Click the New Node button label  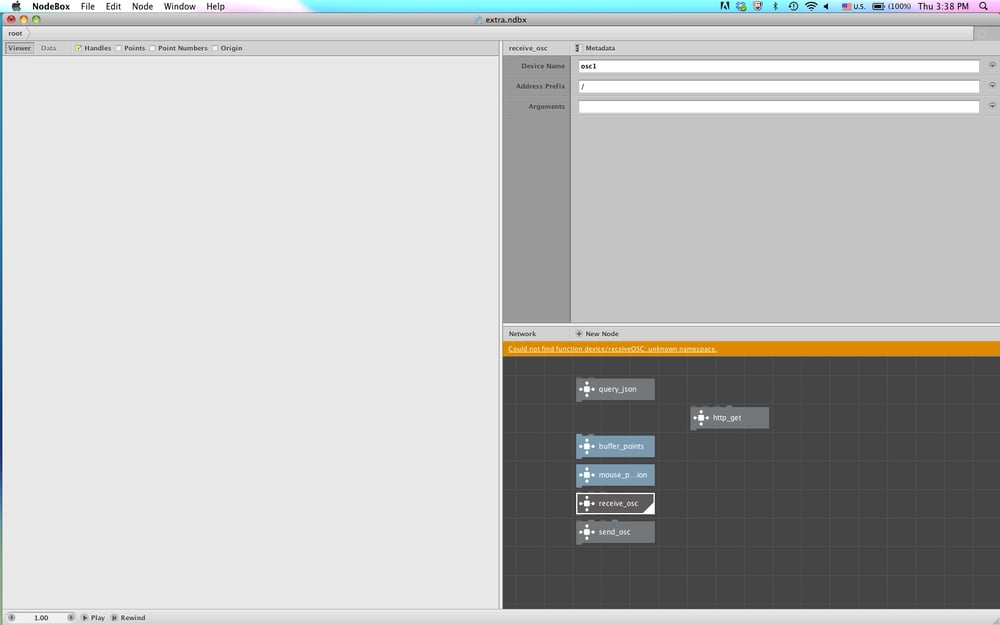(602, 334)
